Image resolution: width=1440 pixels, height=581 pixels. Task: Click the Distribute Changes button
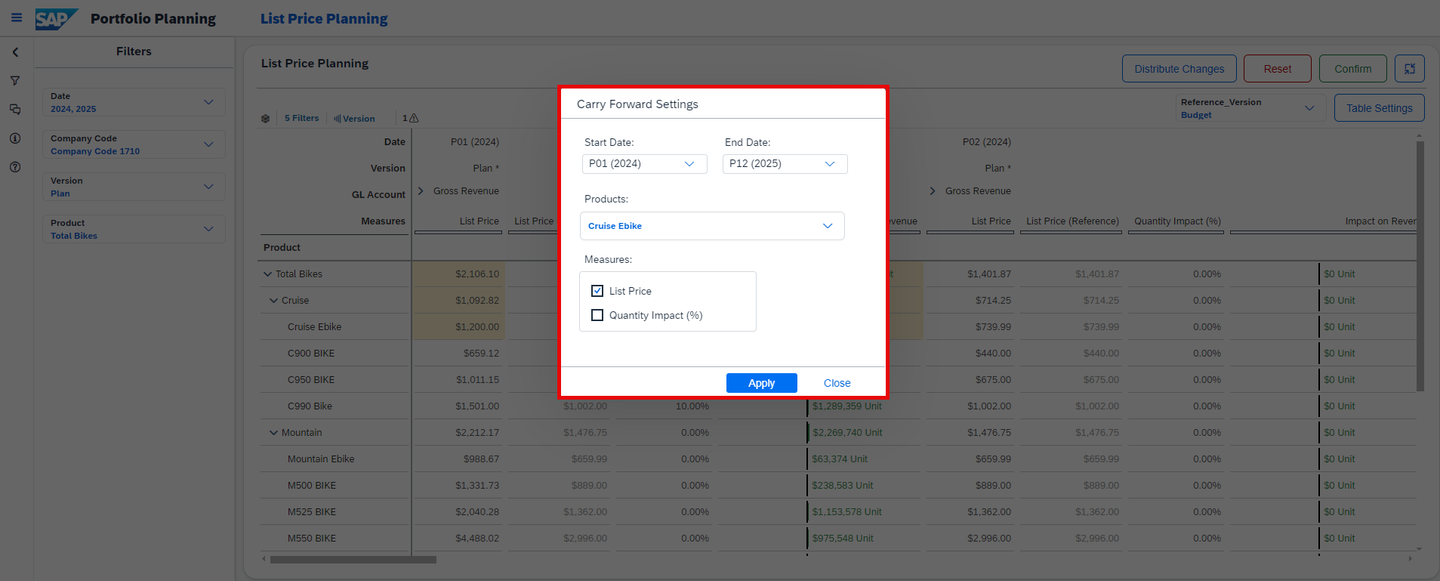(1179, 69)
